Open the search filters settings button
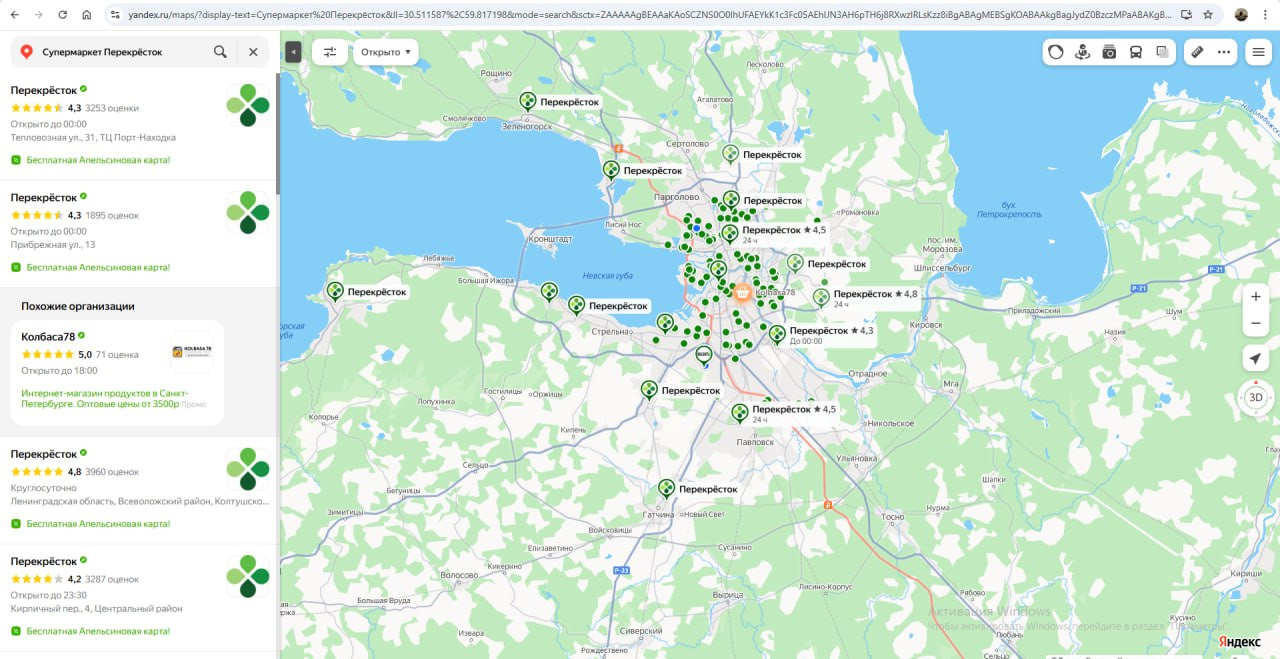1280x659 pixels. click(330, 52)
